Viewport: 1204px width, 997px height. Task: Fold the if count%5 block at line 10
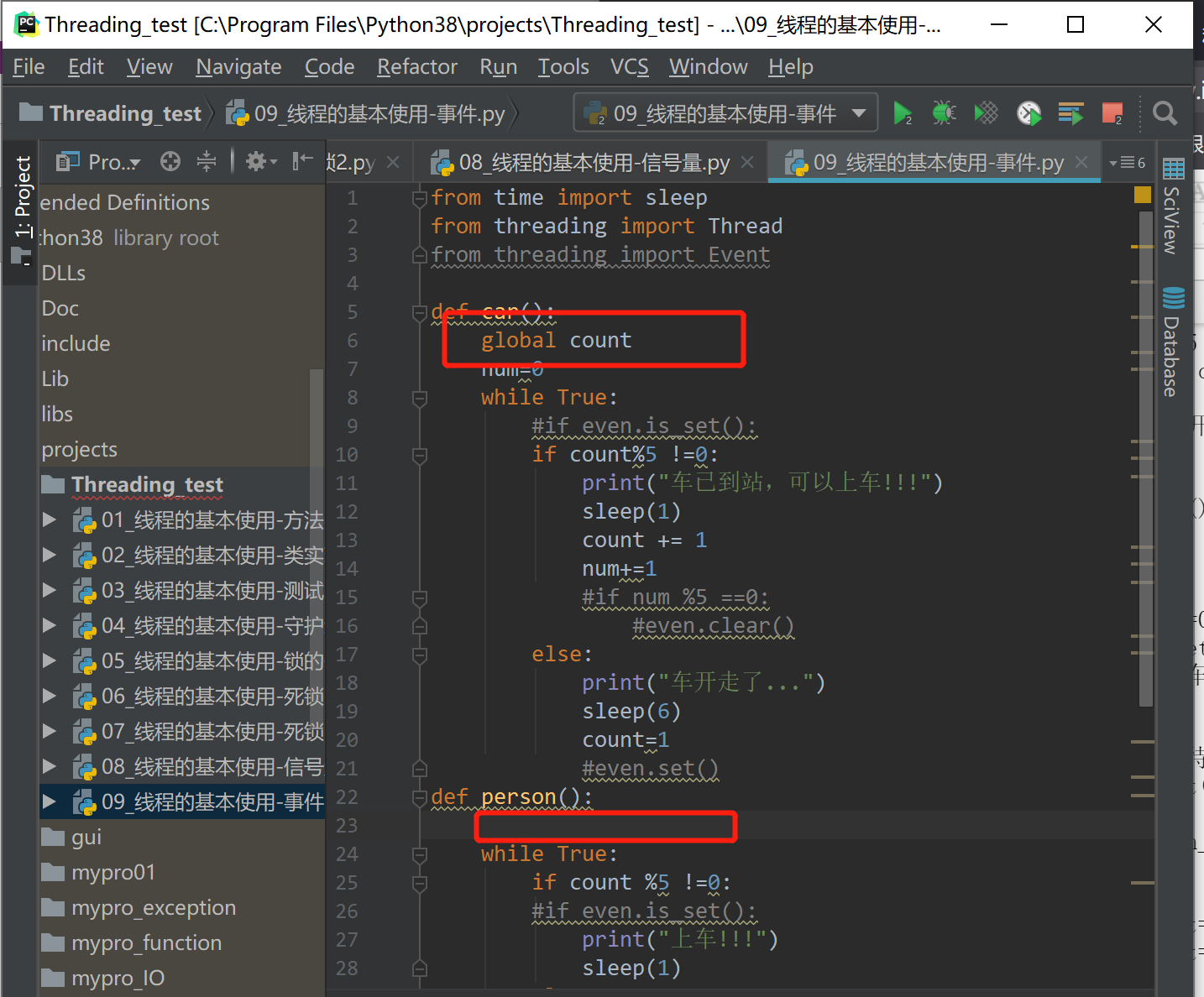pos(420,456)
